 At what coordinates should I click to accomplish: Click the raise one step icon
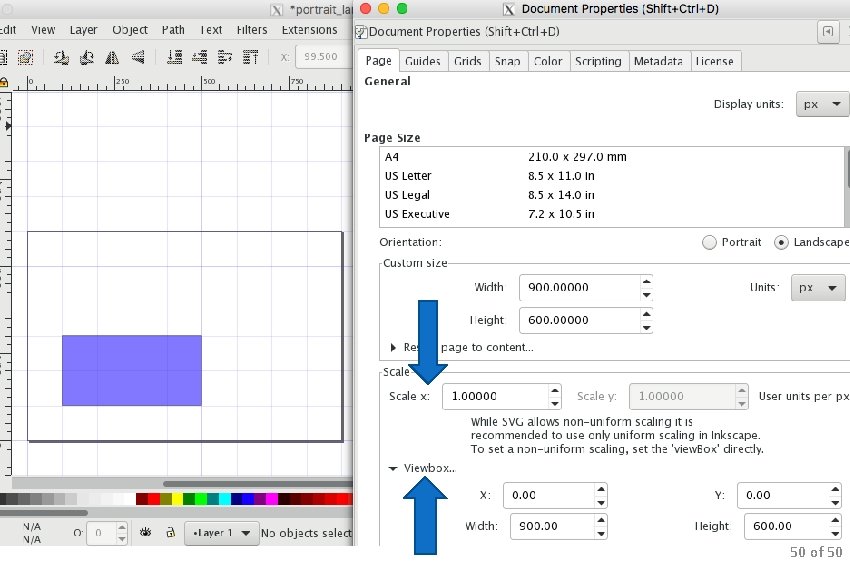pyautogui.click(x=225, y=57)
